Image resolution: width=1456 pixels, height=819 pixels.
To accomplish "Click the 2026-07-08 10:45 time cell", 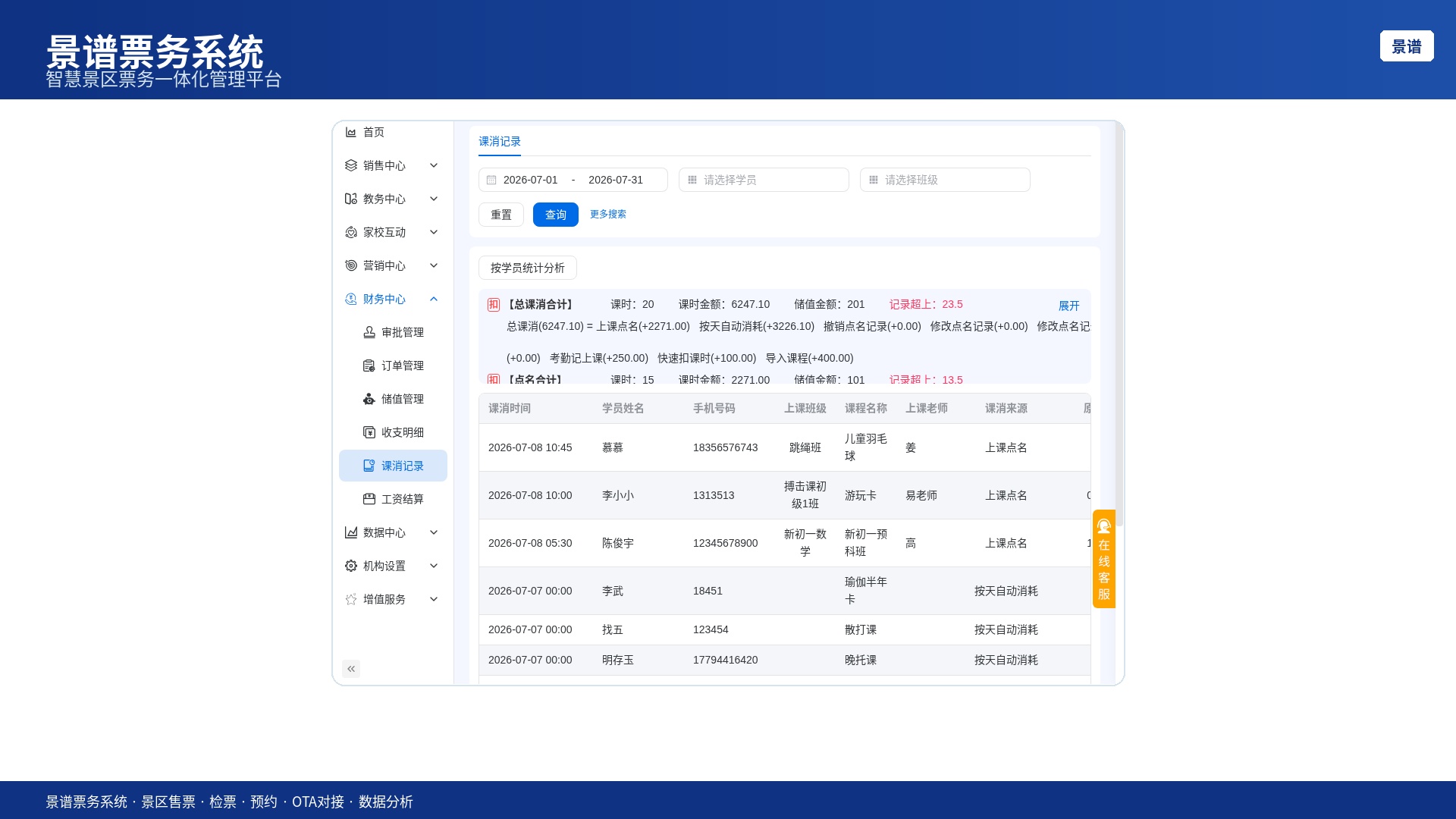I will [x=530, y=447].
